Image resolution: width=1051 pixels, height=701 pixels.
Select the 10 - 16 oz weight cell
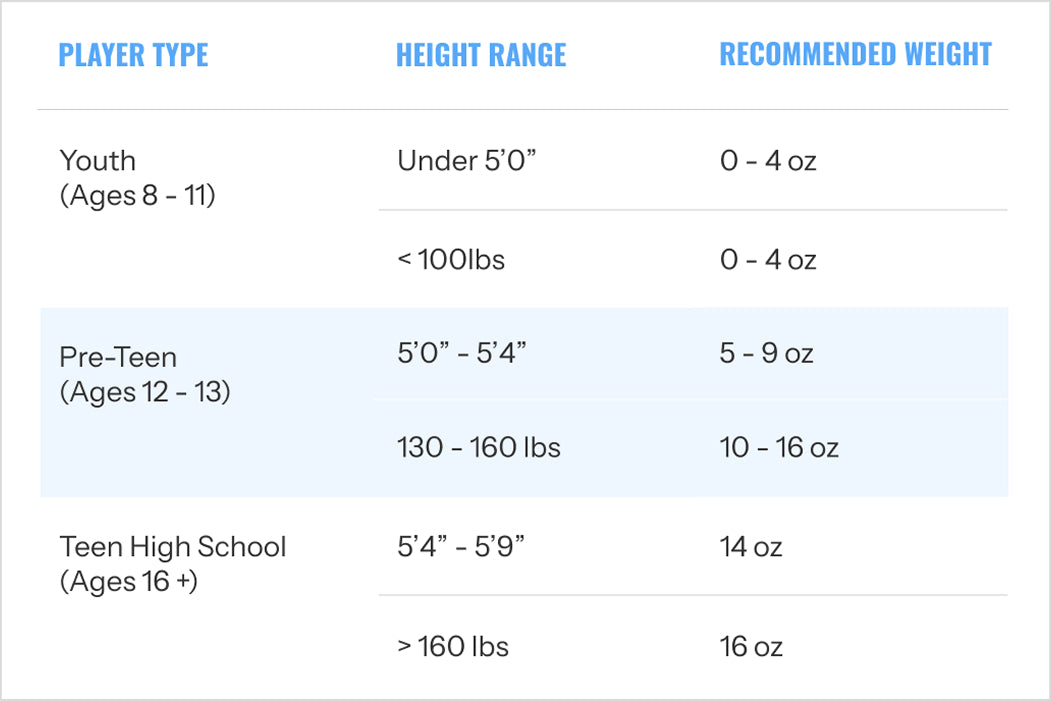779,447
